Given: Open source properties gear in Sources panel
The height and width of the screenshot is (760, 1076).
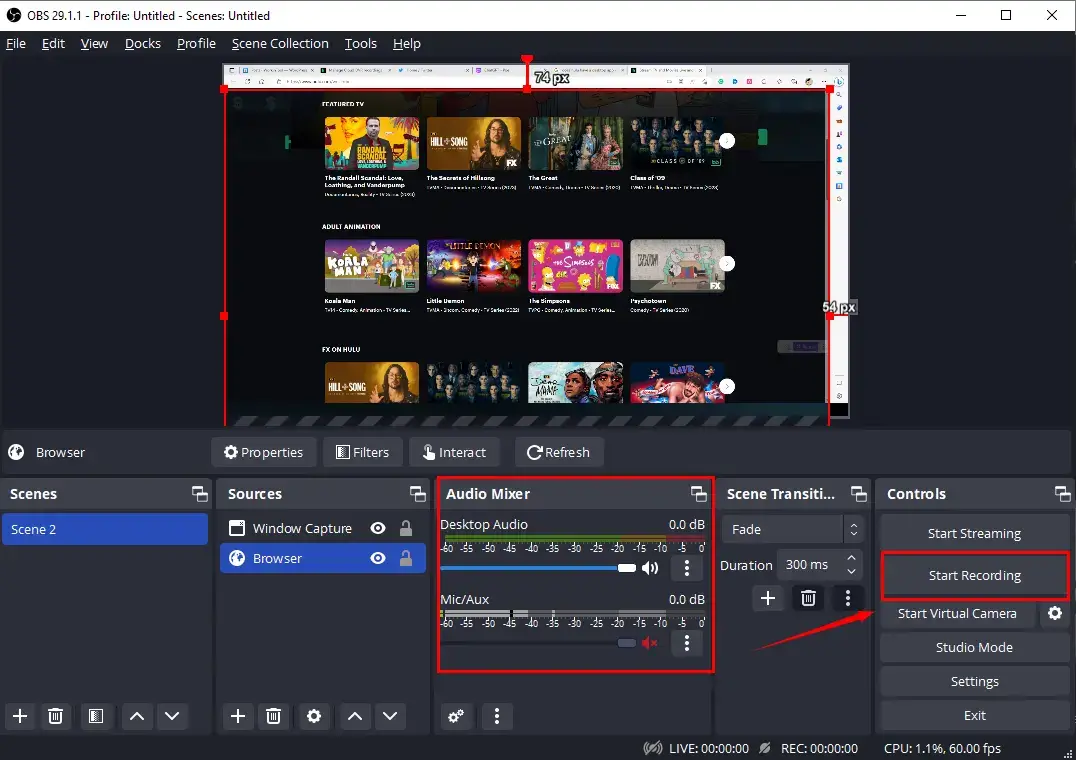Looking at the screenshot, I should [314, 716].
